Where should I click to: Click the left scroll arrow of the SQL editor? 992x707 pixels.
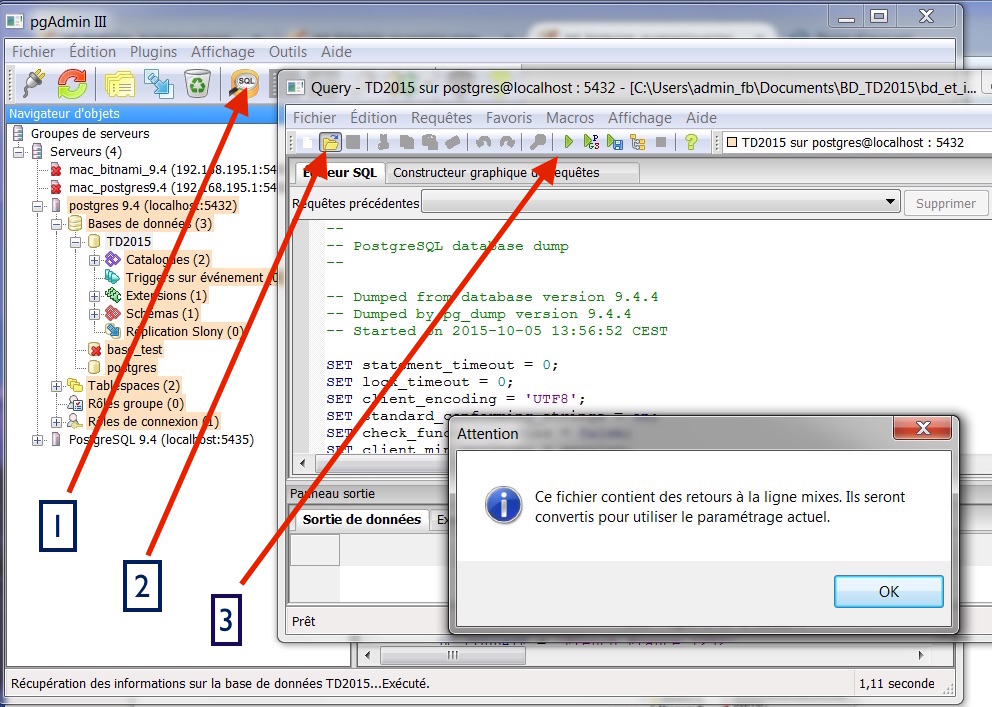tap(302, 463)
